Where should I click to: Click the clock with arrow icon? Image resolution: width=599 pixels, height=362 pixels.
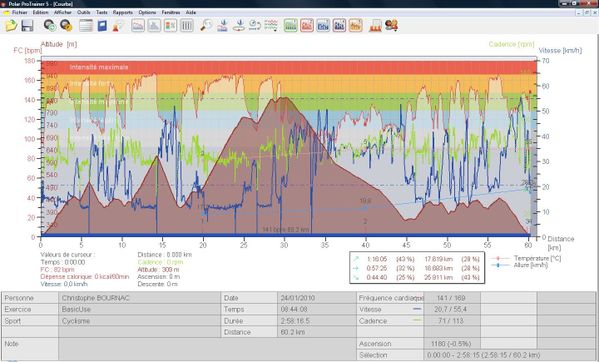[x=254, y=26]
